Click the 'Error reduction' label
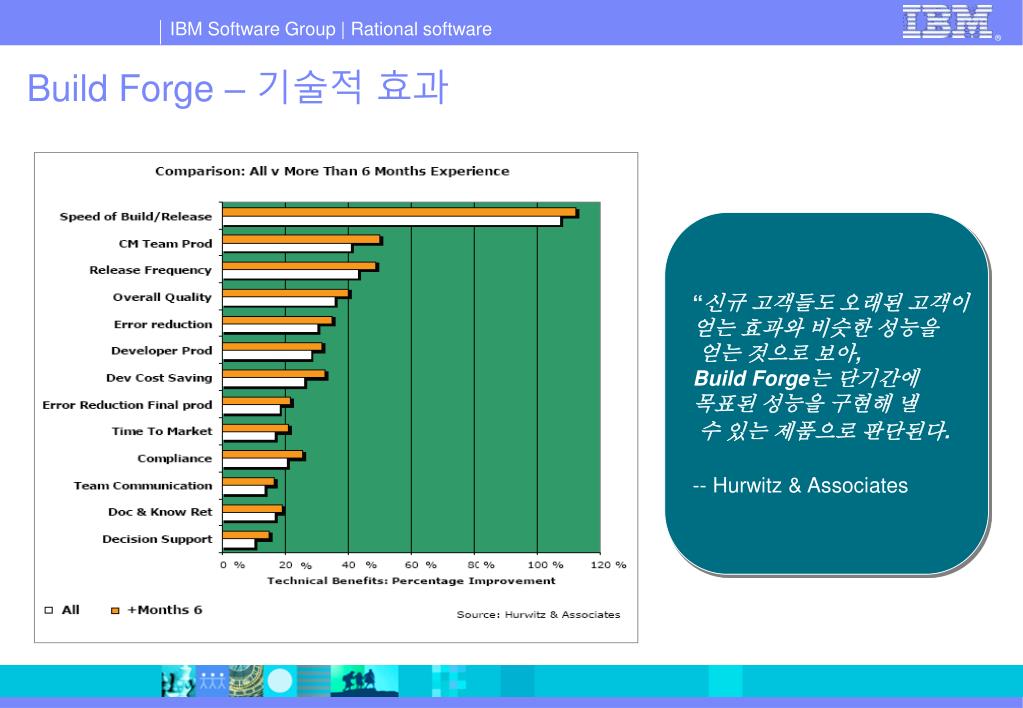1023x708 pixels. point(163,324)
